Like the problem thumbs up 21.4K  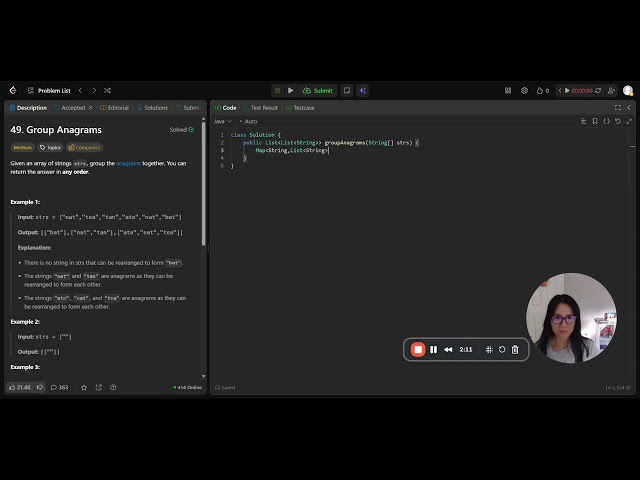(x=20, y=387)
